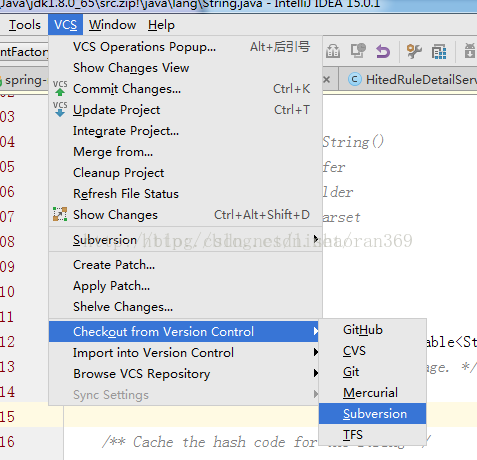Choose GitHub in checkout submenu
Screen dimensions: 477x460
click(x=372, y=330)
